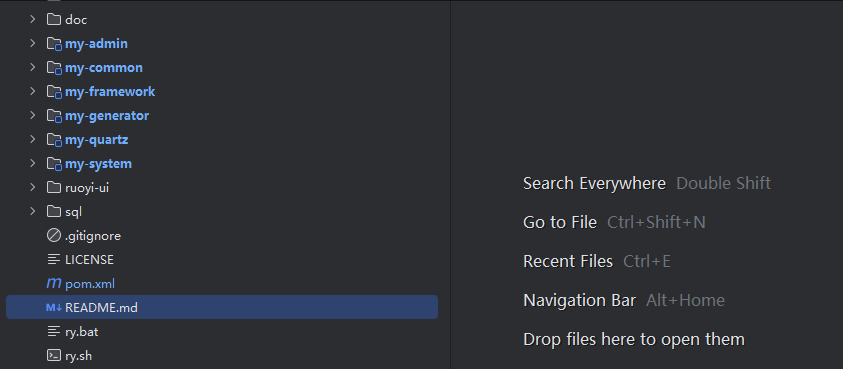Viewport: 843px width, 369px height.
Task: Expand the my-generator module arrow
Action: point(33,116)
